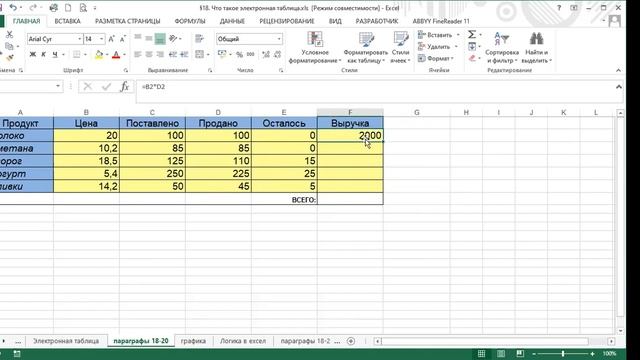Toggle italic (К) formatting
This screenshot has width=640, height=360.
click(x=44, y=54)
